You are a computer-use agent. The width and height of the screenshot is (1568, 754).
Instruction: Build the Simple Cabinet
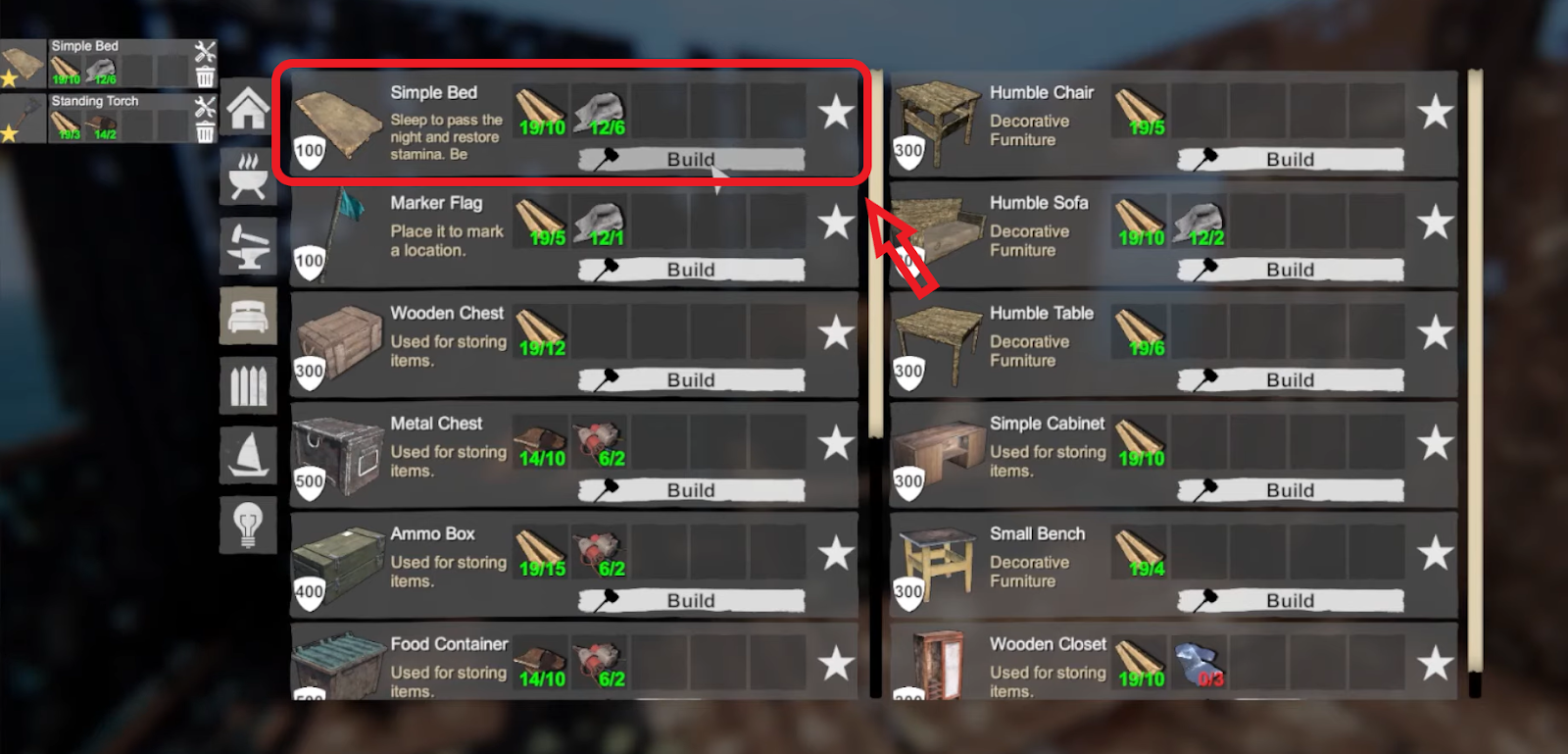tap(1290, 490)
